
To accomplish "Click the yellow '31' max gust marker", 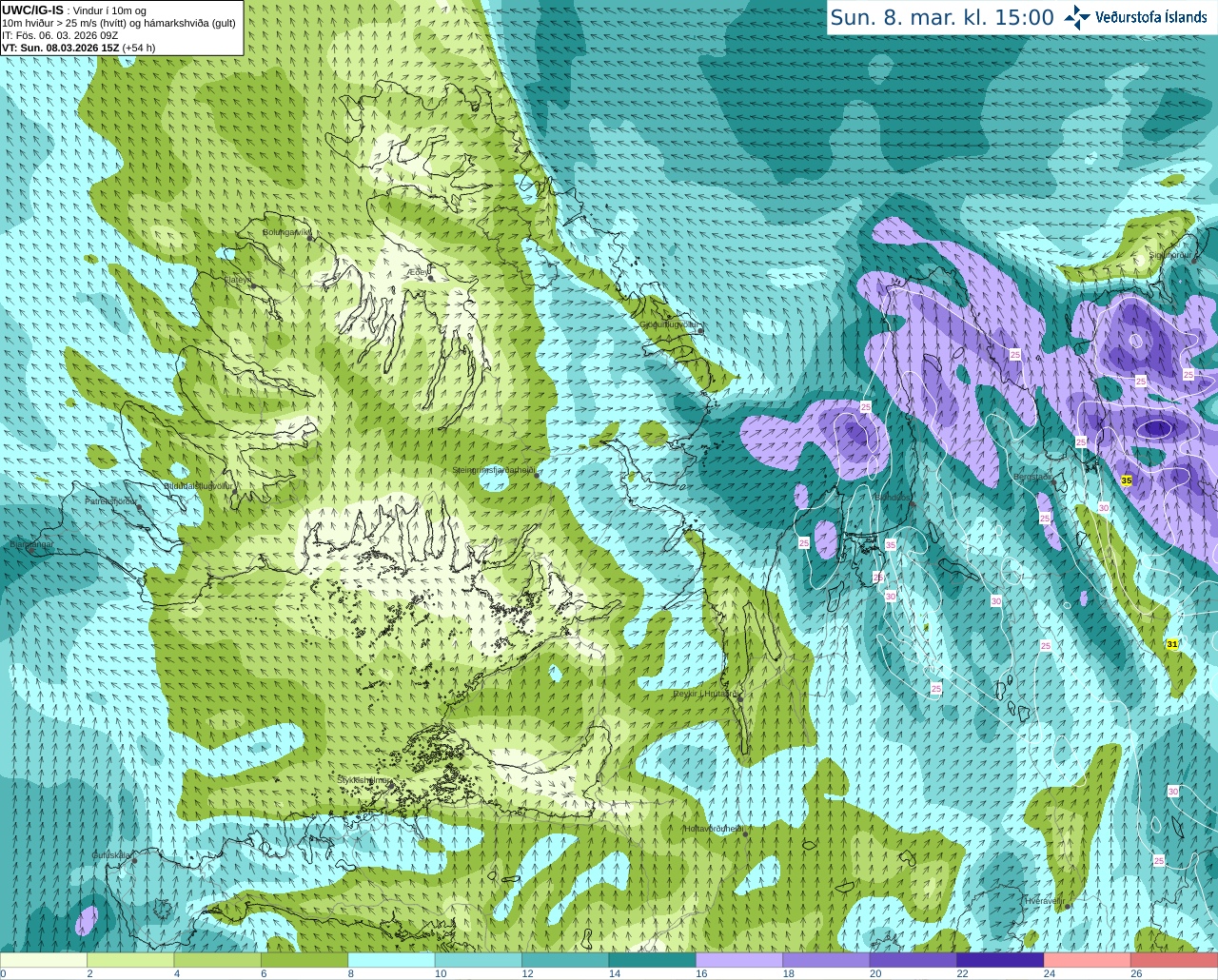I will (1172, 644).
